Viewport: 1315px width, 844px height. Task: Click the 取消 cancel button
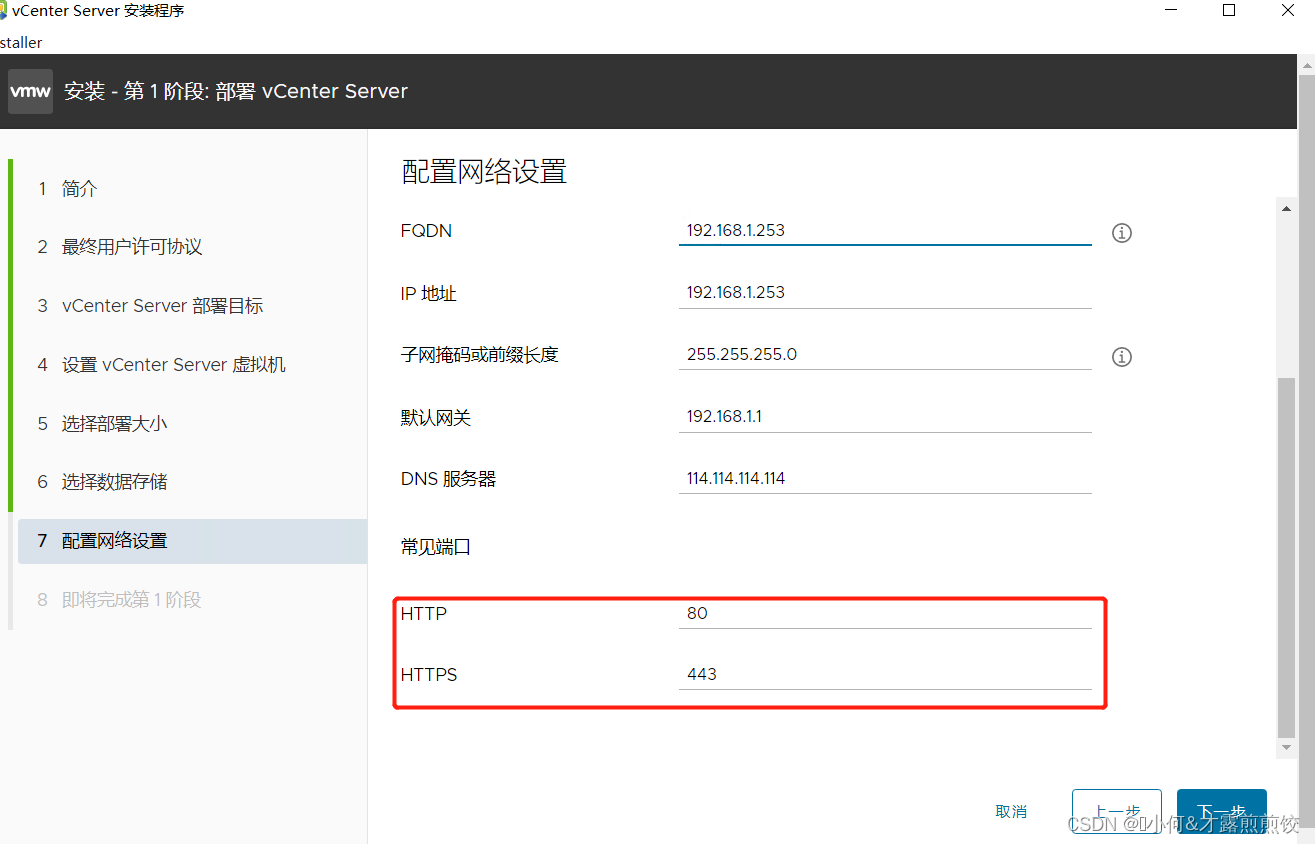tap(1011, 812)
